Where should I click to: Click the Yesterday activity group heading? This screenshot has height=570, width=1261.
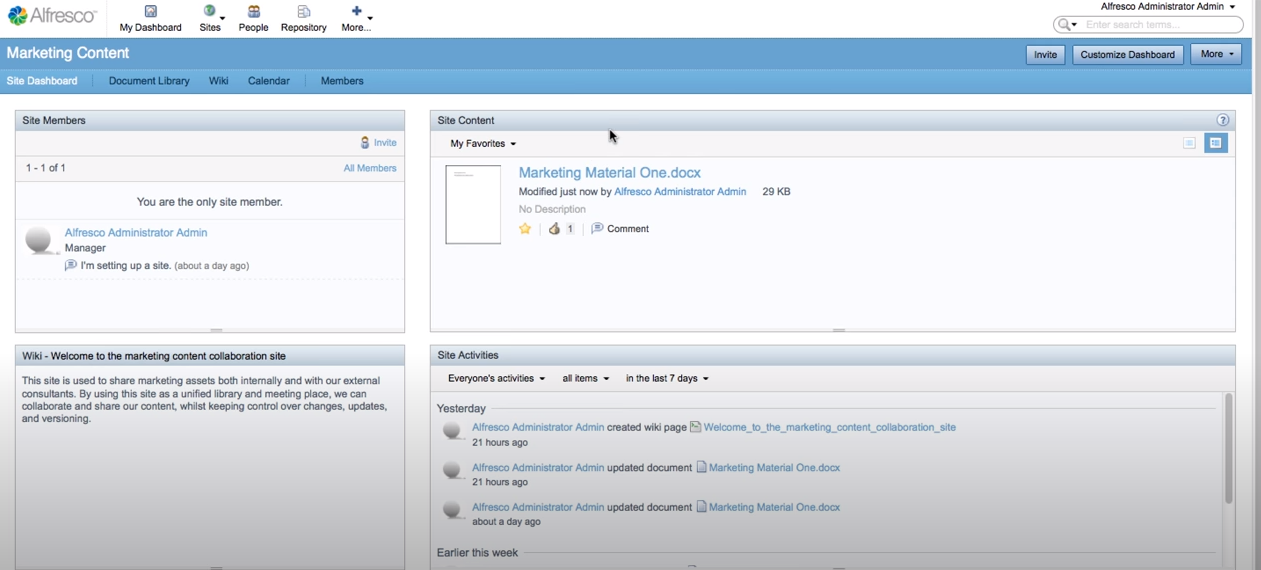[x=461, y=409]
